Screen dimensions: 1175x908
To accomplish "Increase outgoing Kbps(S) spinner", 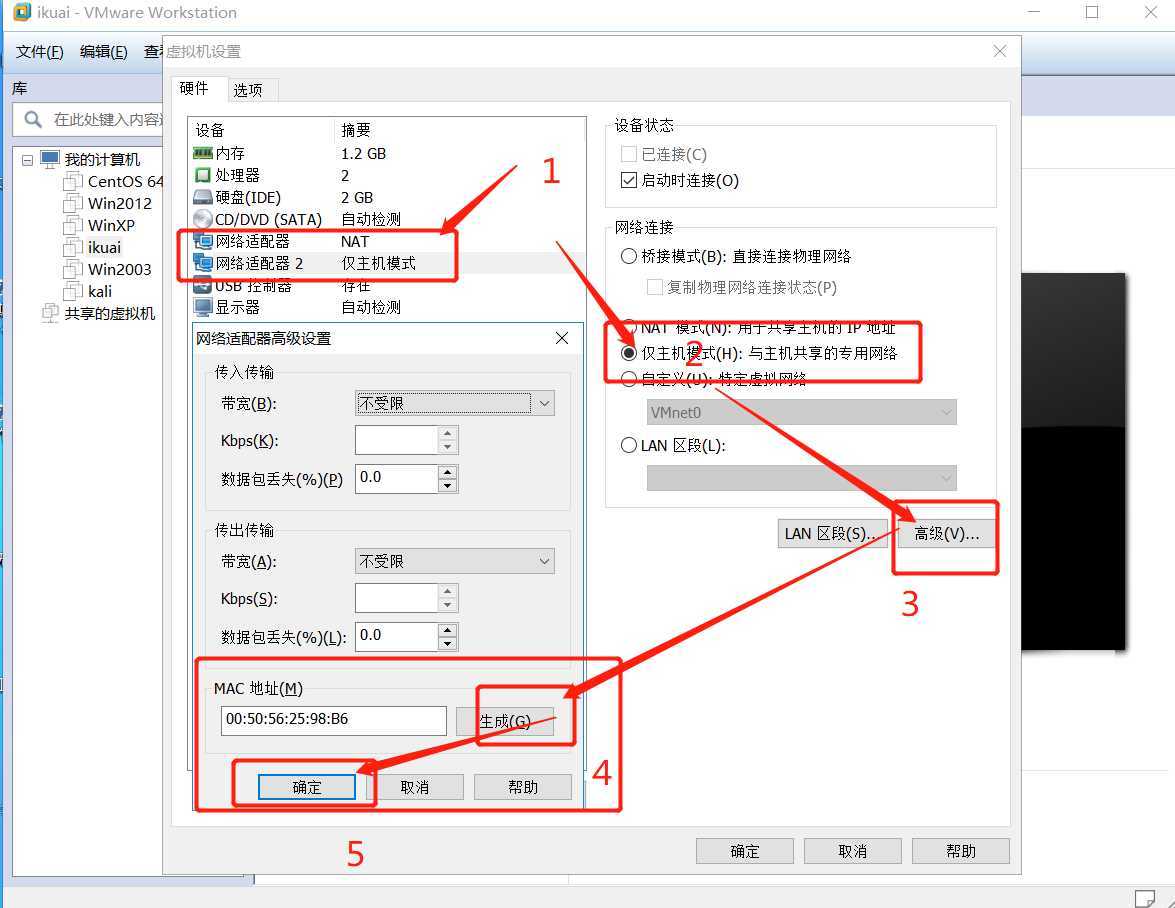I will point(447,592).
